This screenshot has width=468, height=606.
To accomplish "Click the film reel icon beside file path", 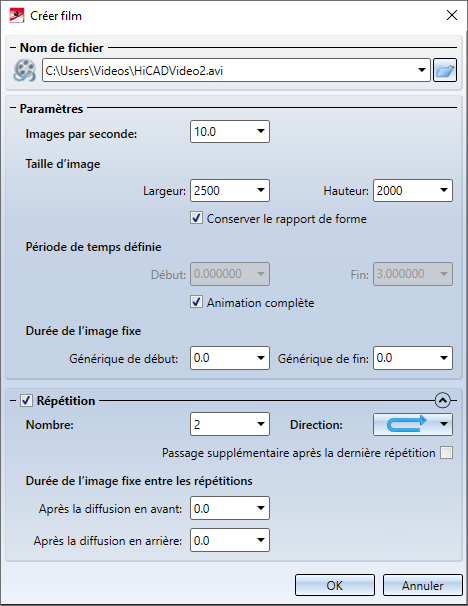I will pos(24,70).
